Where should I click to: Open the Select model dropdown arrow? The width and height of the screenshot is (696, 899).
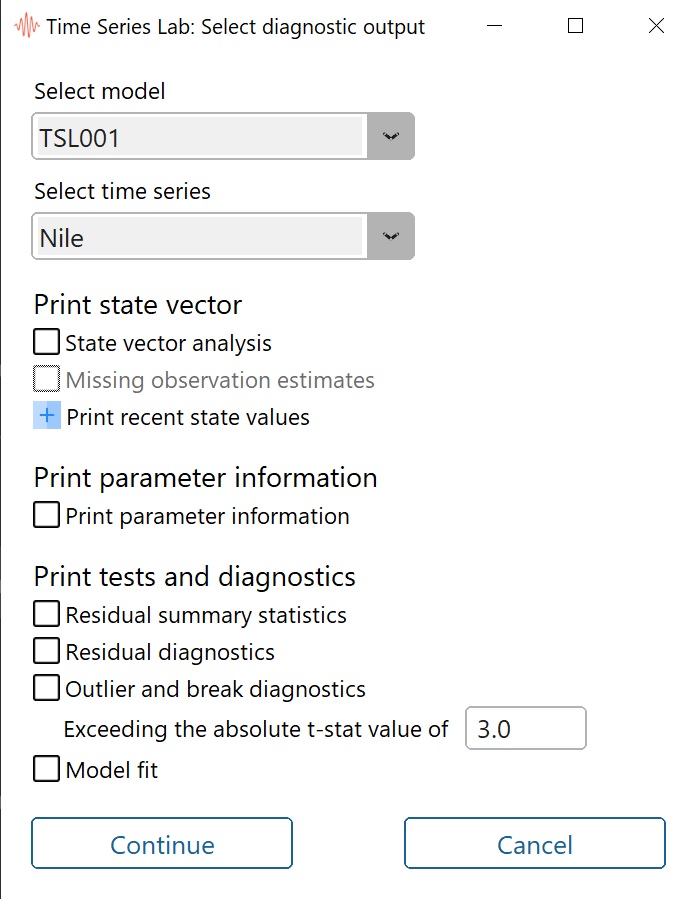point(390,137)
